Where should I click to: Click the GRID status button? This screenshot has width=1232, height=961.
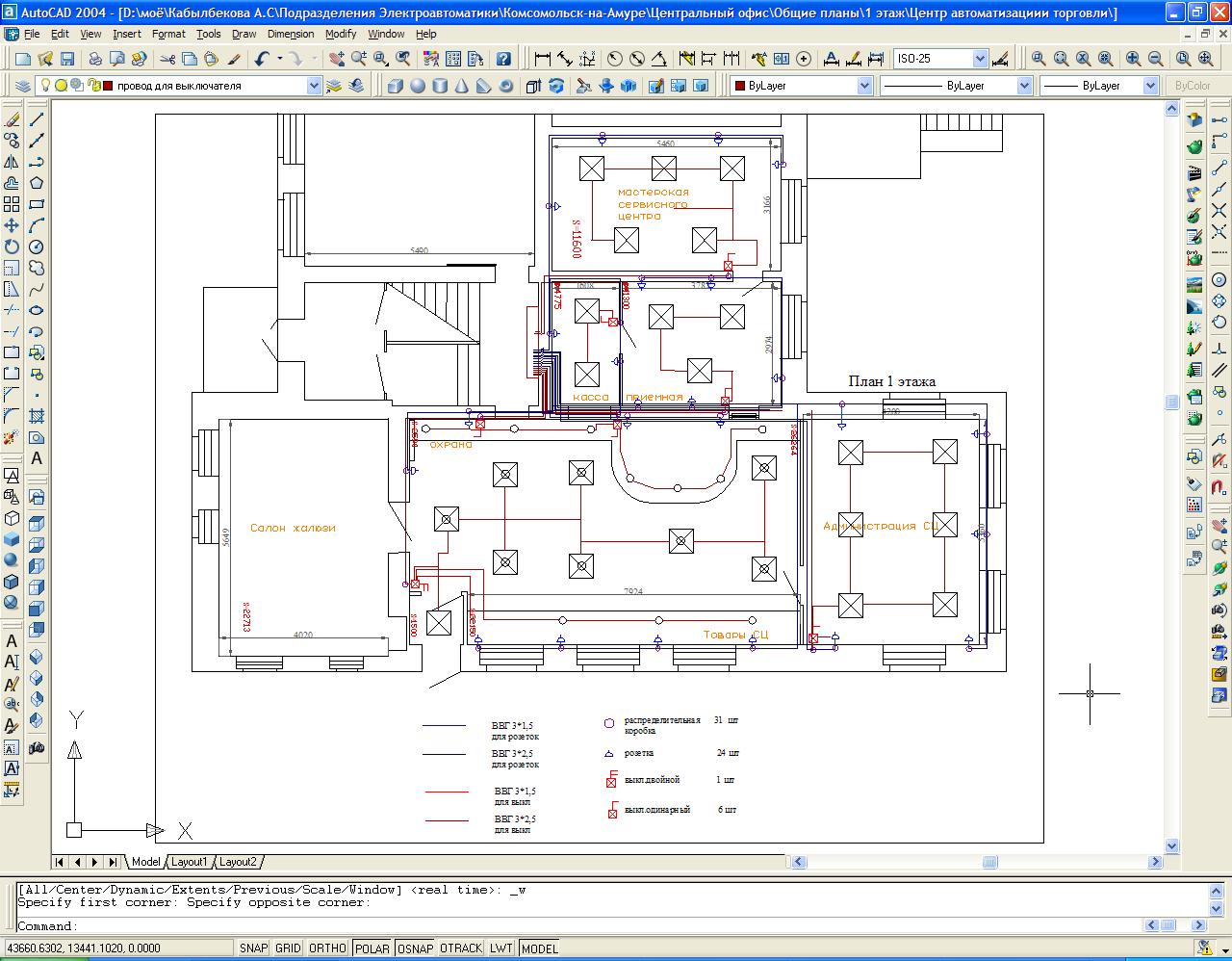[x=288, y=948]
